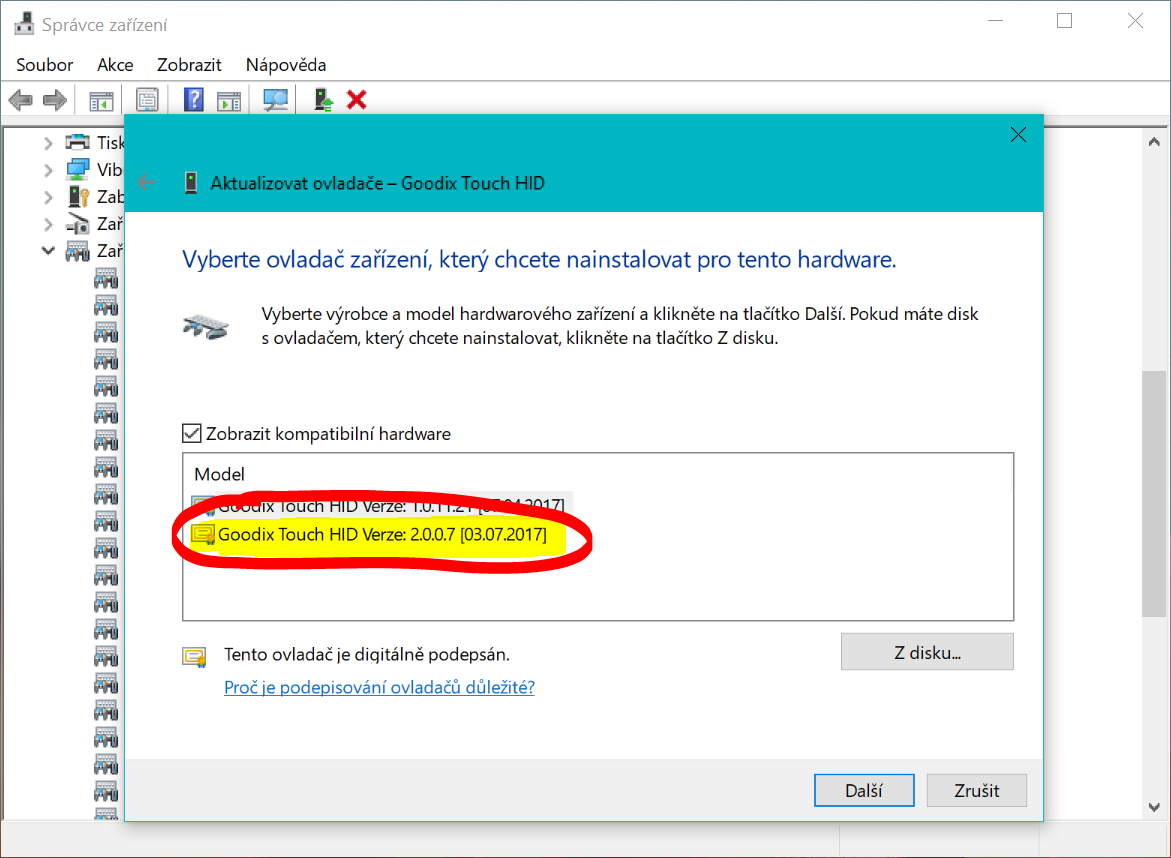This screenshot has height=858, width=1171.
Task: Expand the network (Vib...) tree node
Action: 48,170
